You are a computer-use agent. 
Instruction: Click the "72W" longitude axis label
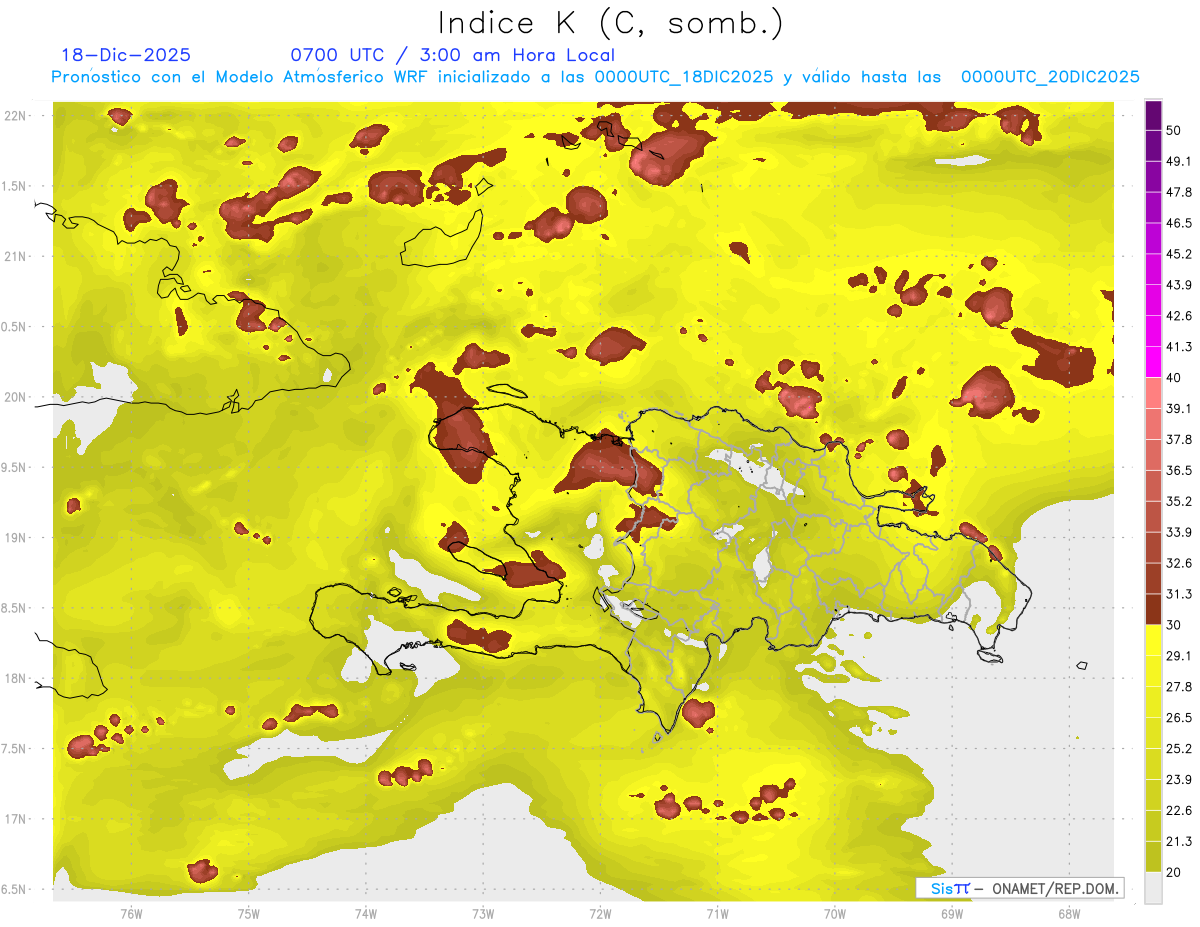click(x=600, y=914)
